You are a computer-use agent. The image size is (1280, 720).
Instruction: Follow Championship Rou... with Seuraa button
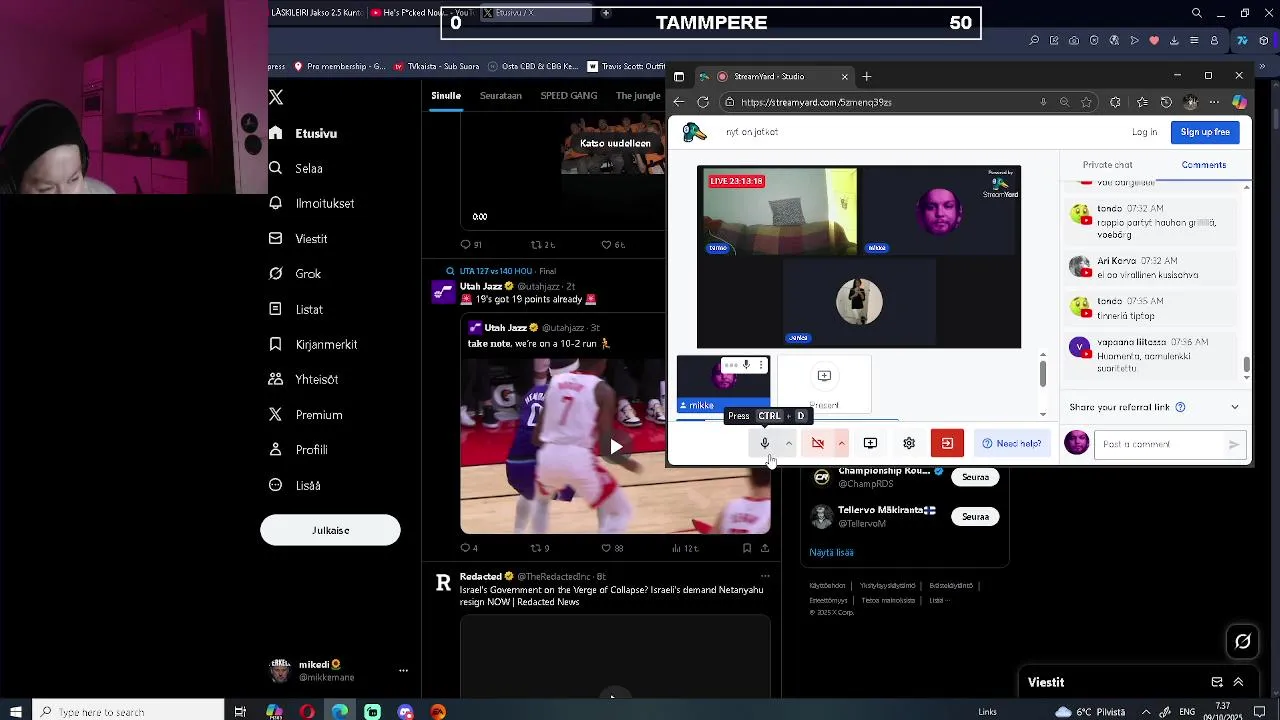click(975, 477)
